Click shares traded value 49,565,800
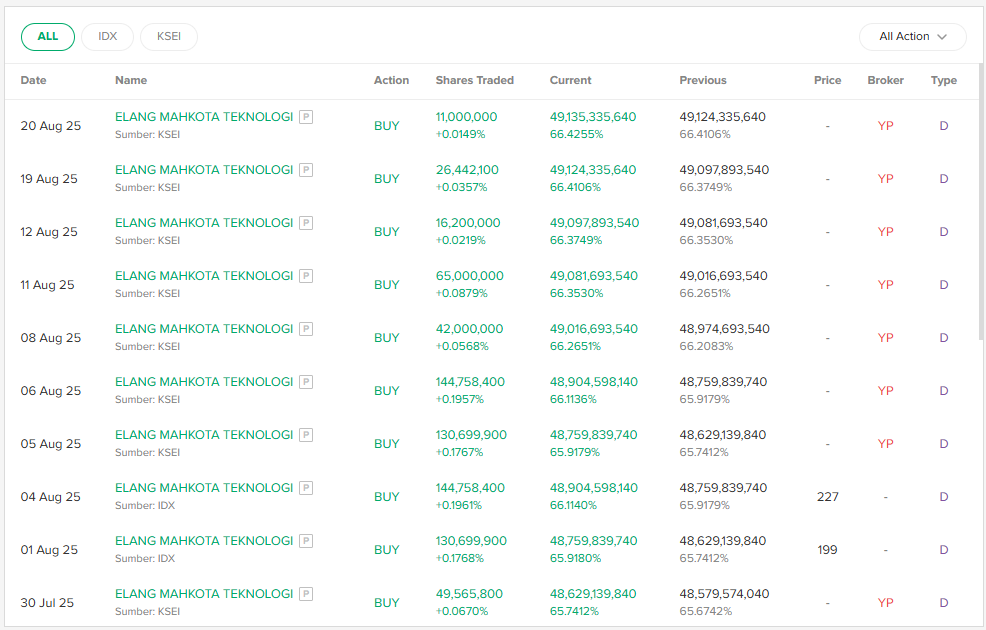Image resolution: width=986 pixels, height=630 pixels. click(469, 594)
